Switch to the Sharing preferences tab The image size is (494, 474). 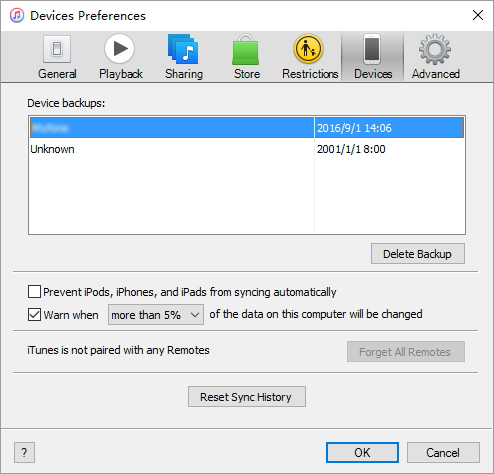point(184,57)
